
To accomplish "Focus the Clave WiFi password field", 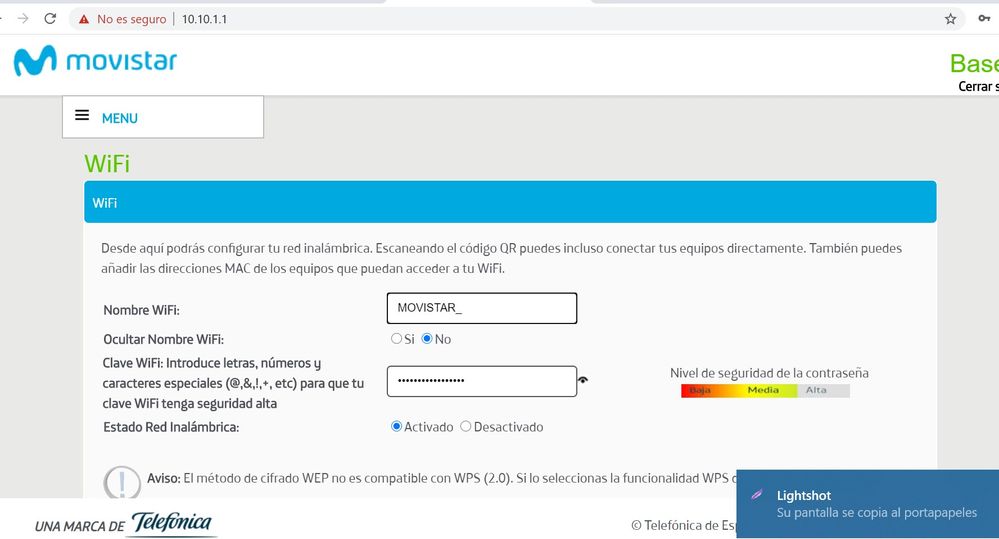I will pos(482,381).
